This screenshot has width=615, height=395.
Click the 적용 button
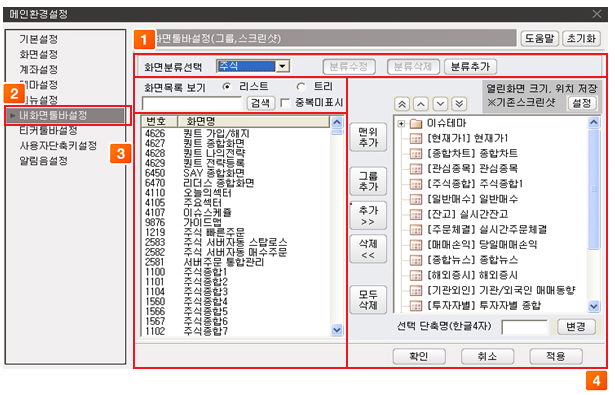tap(556, 357)
